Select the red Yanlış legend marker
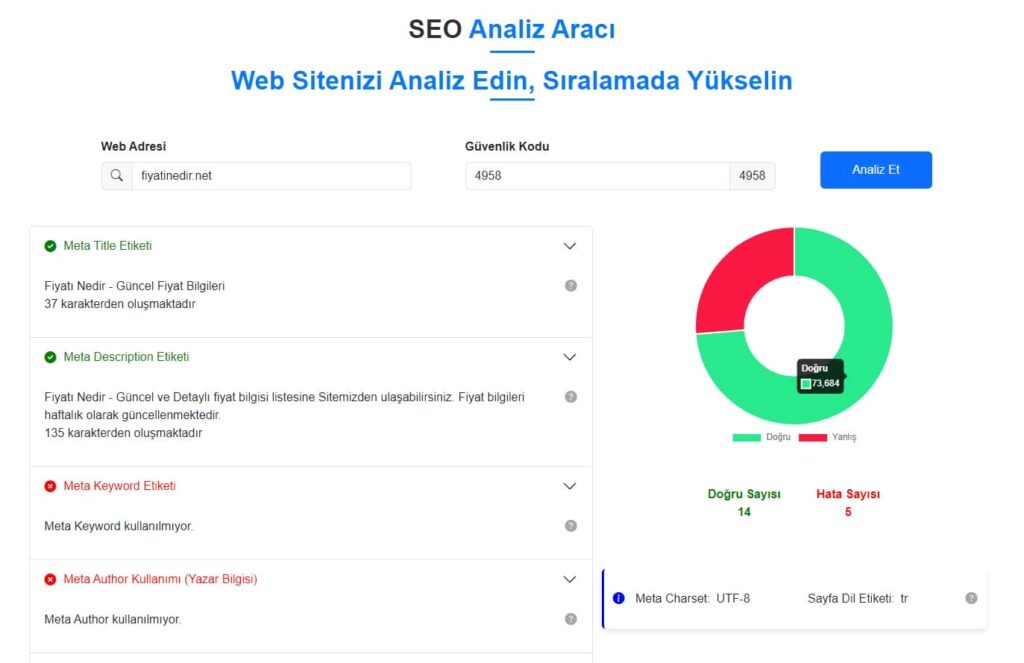 click(x=812, y=437)
